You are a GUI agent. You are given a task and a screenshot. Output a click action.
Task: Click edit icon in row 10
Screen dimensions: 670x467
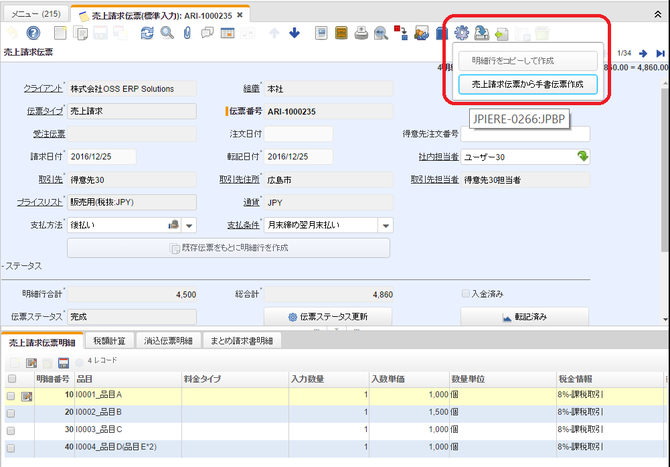point(26,397)
